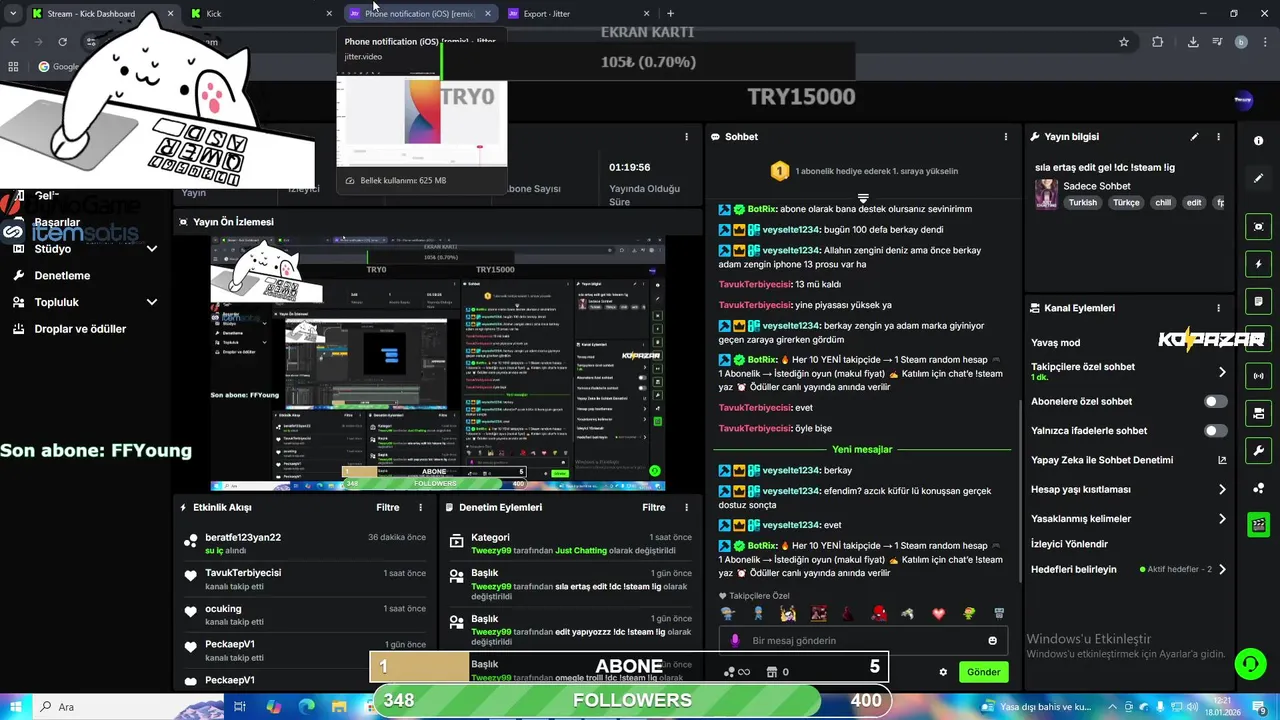Insert the Spider-Man emote
The image size is (1280, 720).
coord(878,613)
